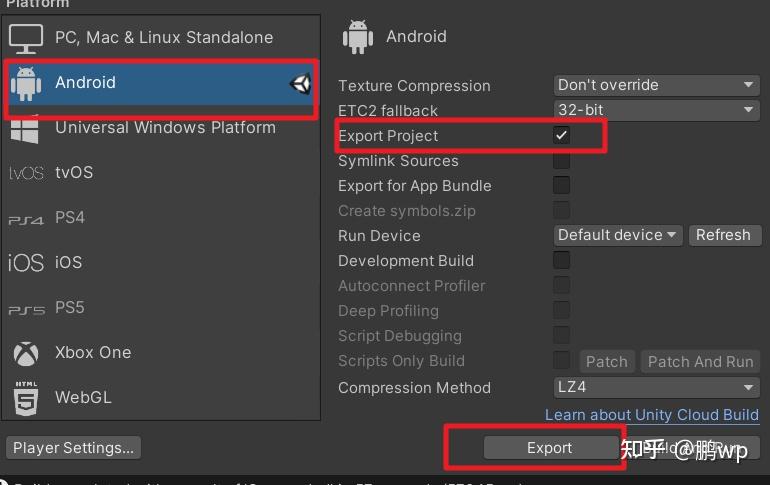Image resolution: width=770 pixels, height=485 pixels.
Task: Open the Run Device Default device dropdown
Action: [618, 235]
